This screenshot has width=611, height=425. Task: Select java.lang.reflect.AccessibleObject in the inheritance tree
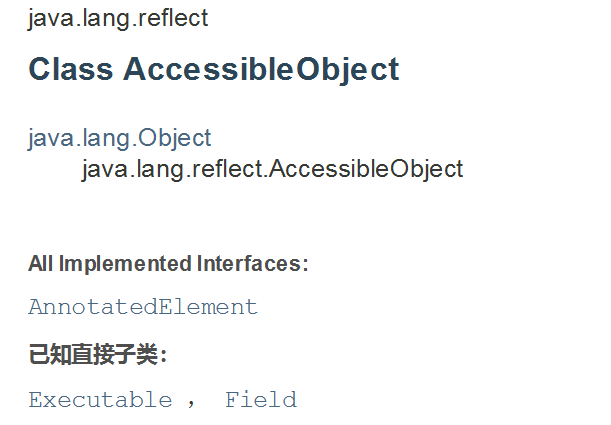click(272, 169)
